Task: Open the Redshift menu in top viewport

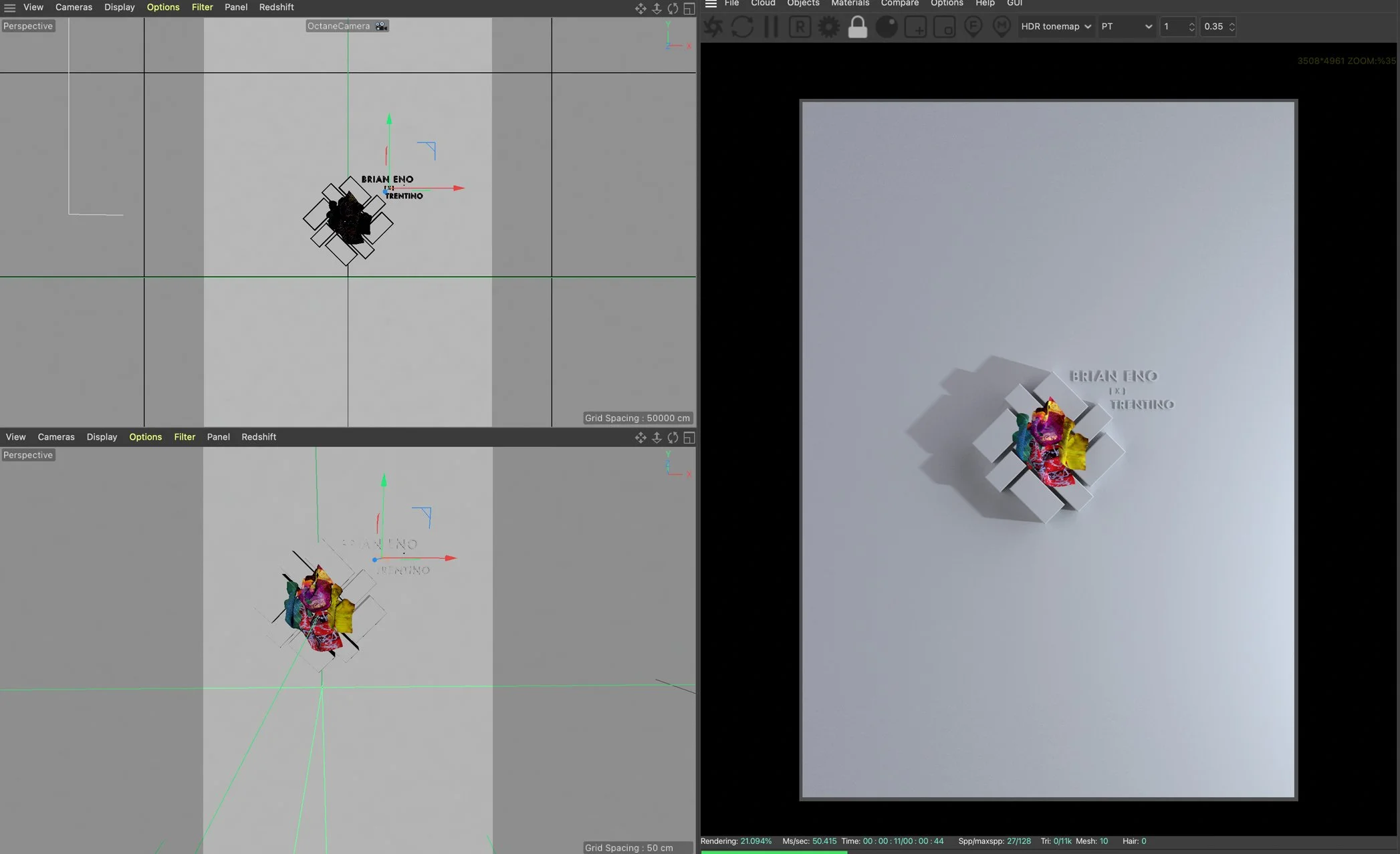Action: 276,7
